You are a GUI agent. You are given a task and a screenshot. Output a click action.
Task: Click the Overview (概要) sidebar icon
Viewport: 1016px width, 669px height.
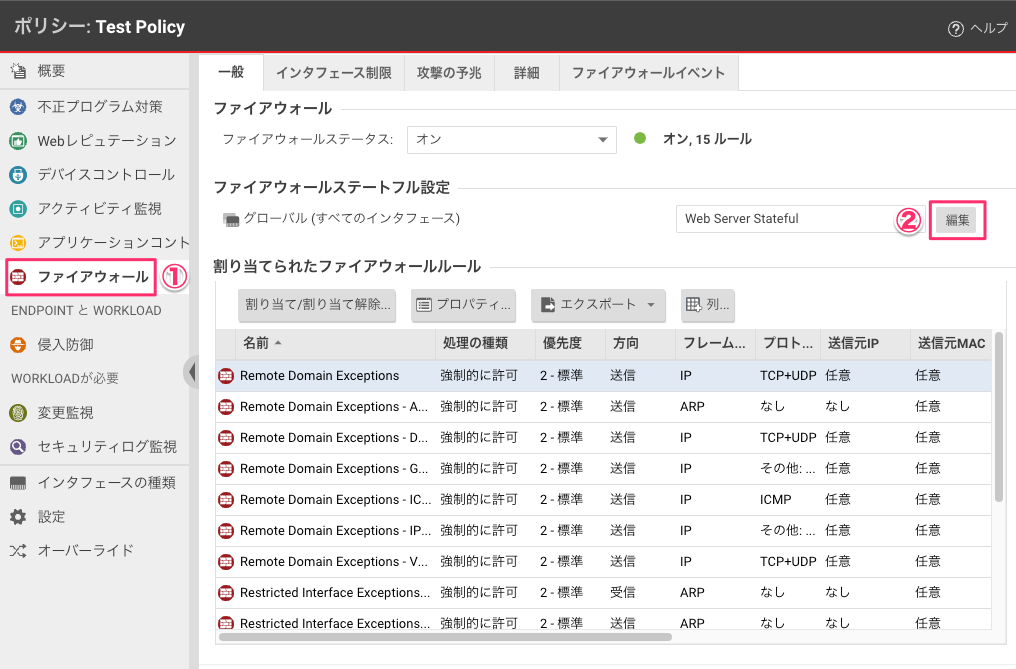(18, 71)
